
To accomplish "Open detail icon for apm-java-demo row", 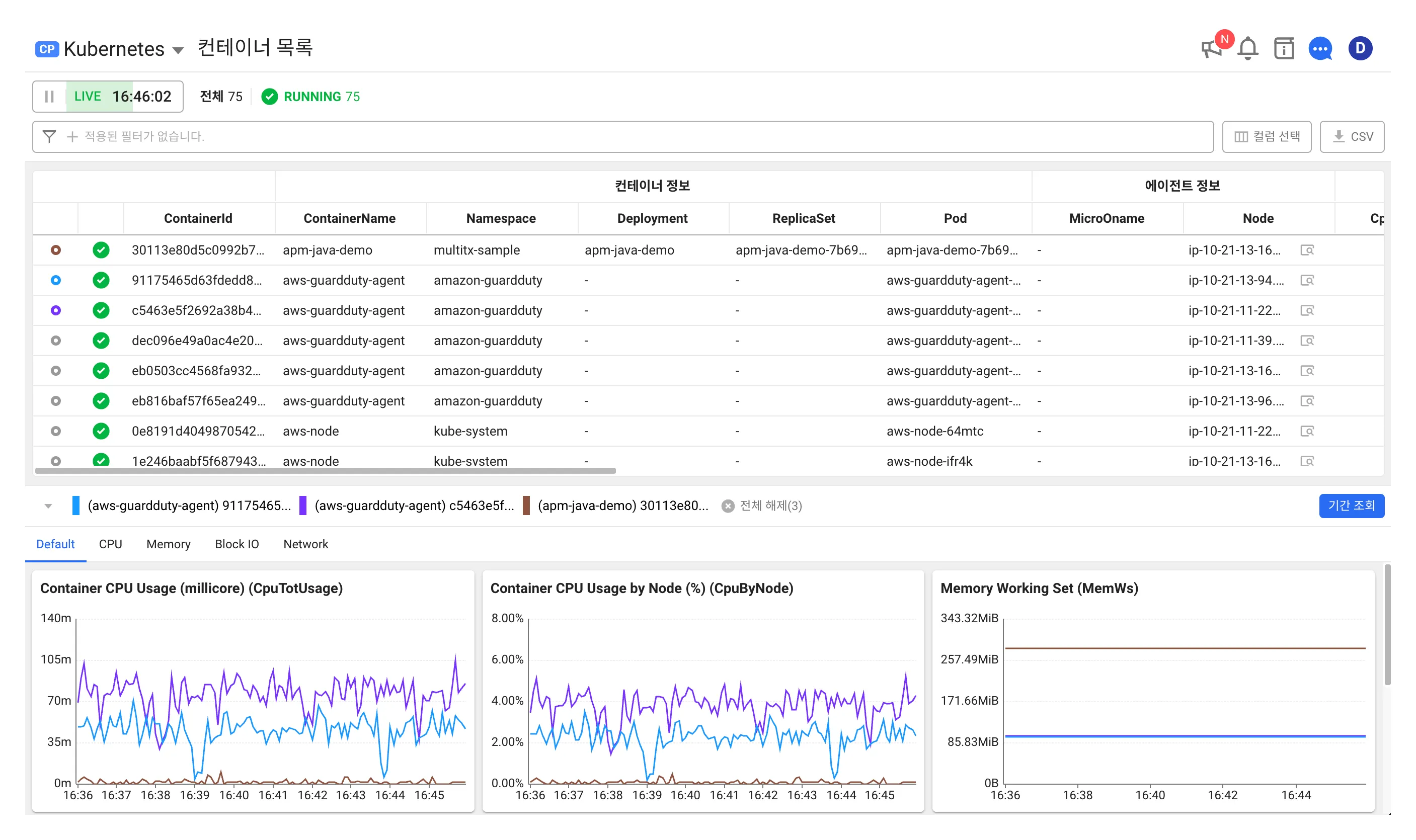I will (x=1307, y=250).
